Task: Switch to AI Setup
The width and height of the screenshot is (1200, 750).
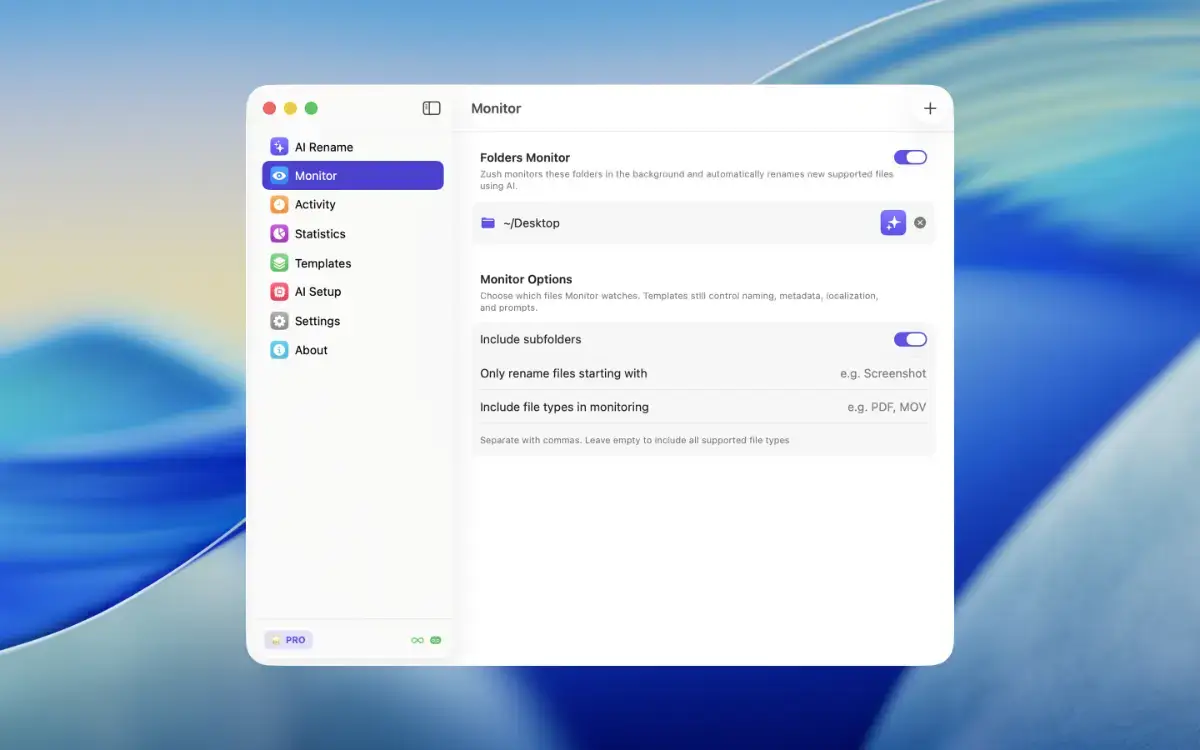Action: (x=352, y=292)
